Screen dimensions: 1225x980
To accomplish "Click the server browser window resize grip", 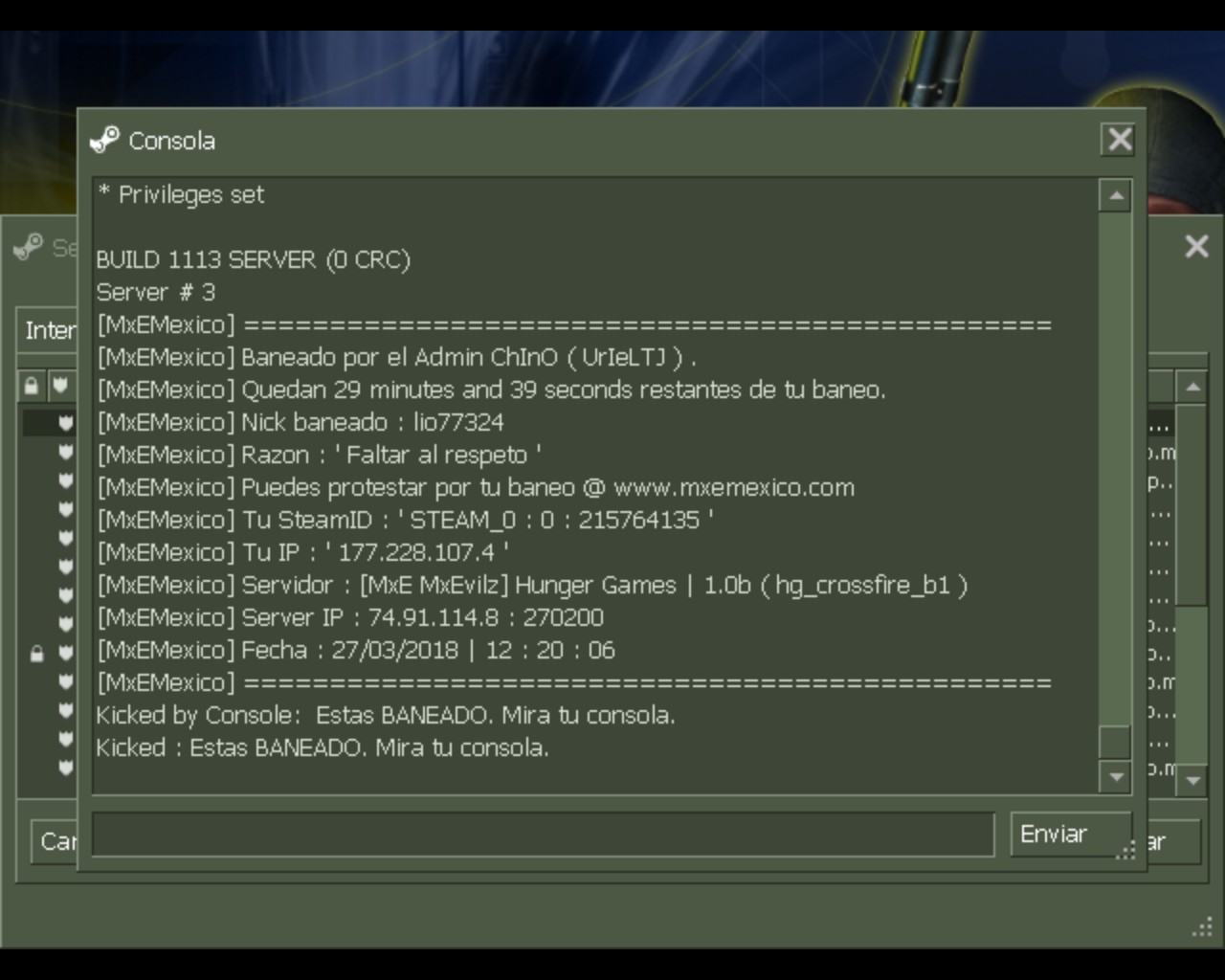I will pos(1202,927).
